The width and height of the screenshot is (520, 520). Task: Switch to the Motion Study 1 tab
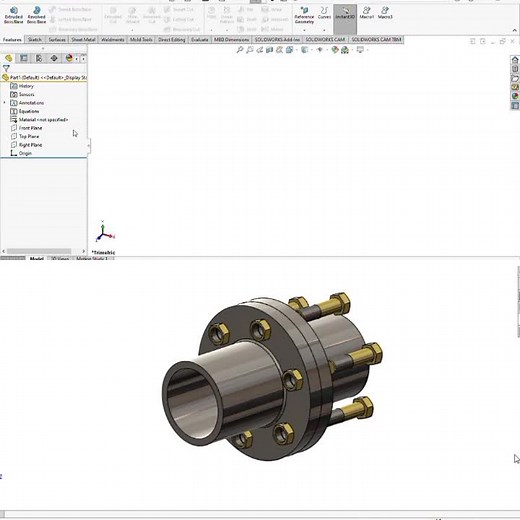click(93, 258)
